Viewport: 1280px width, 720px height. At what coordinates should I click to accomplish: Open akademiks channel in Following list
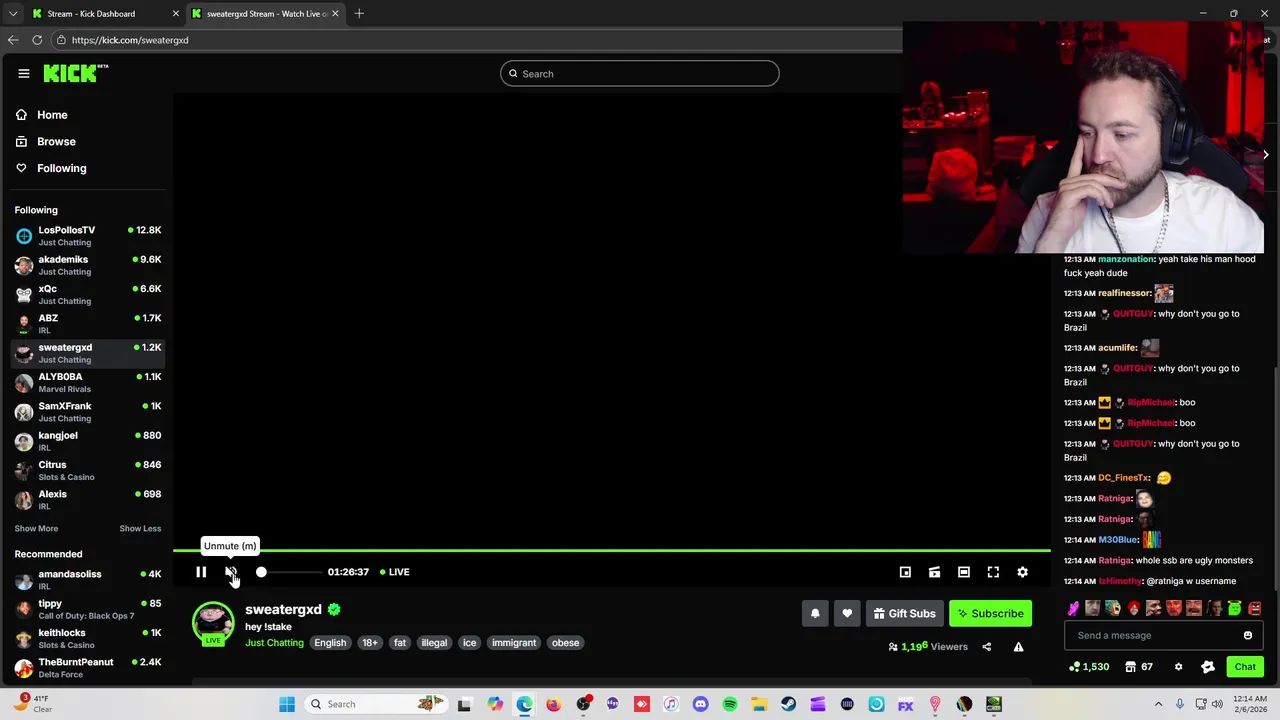tap(88, 265)
